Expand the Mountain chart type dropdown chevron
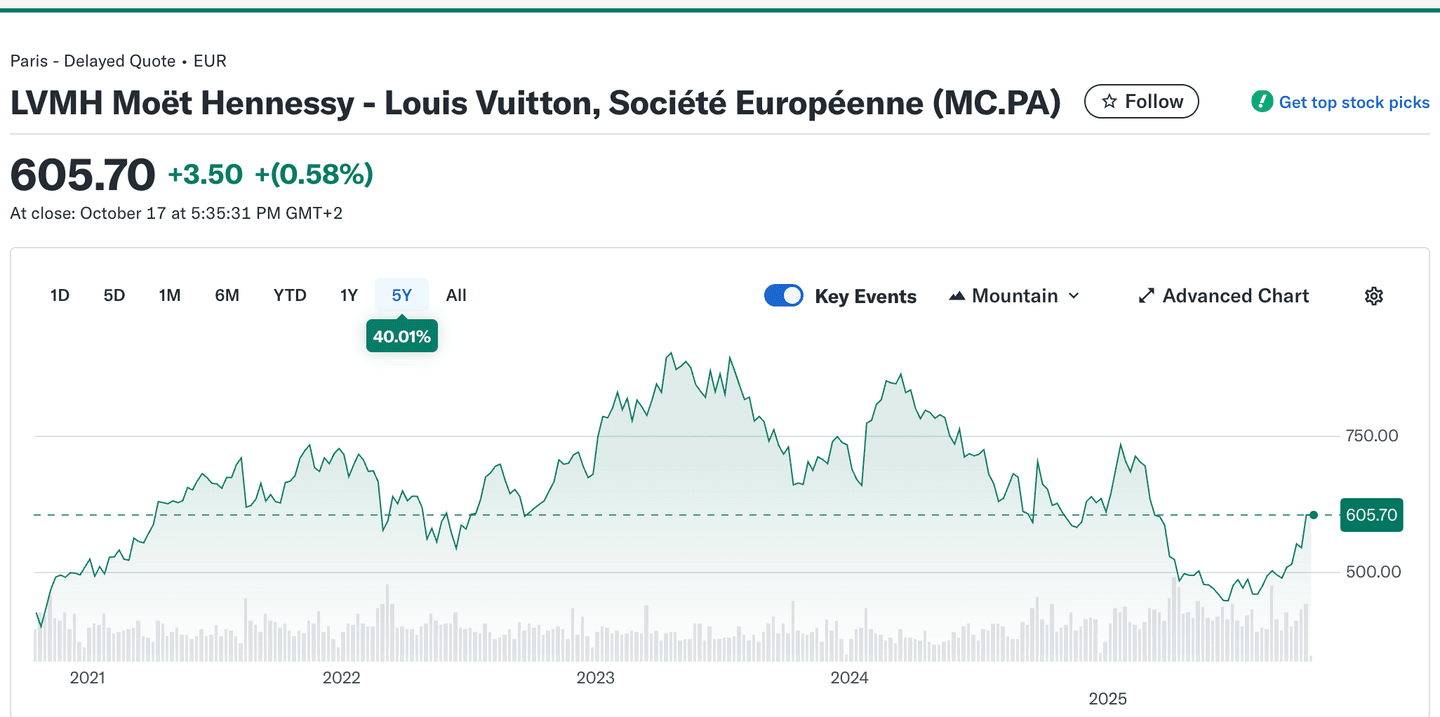 point(1074,296)
